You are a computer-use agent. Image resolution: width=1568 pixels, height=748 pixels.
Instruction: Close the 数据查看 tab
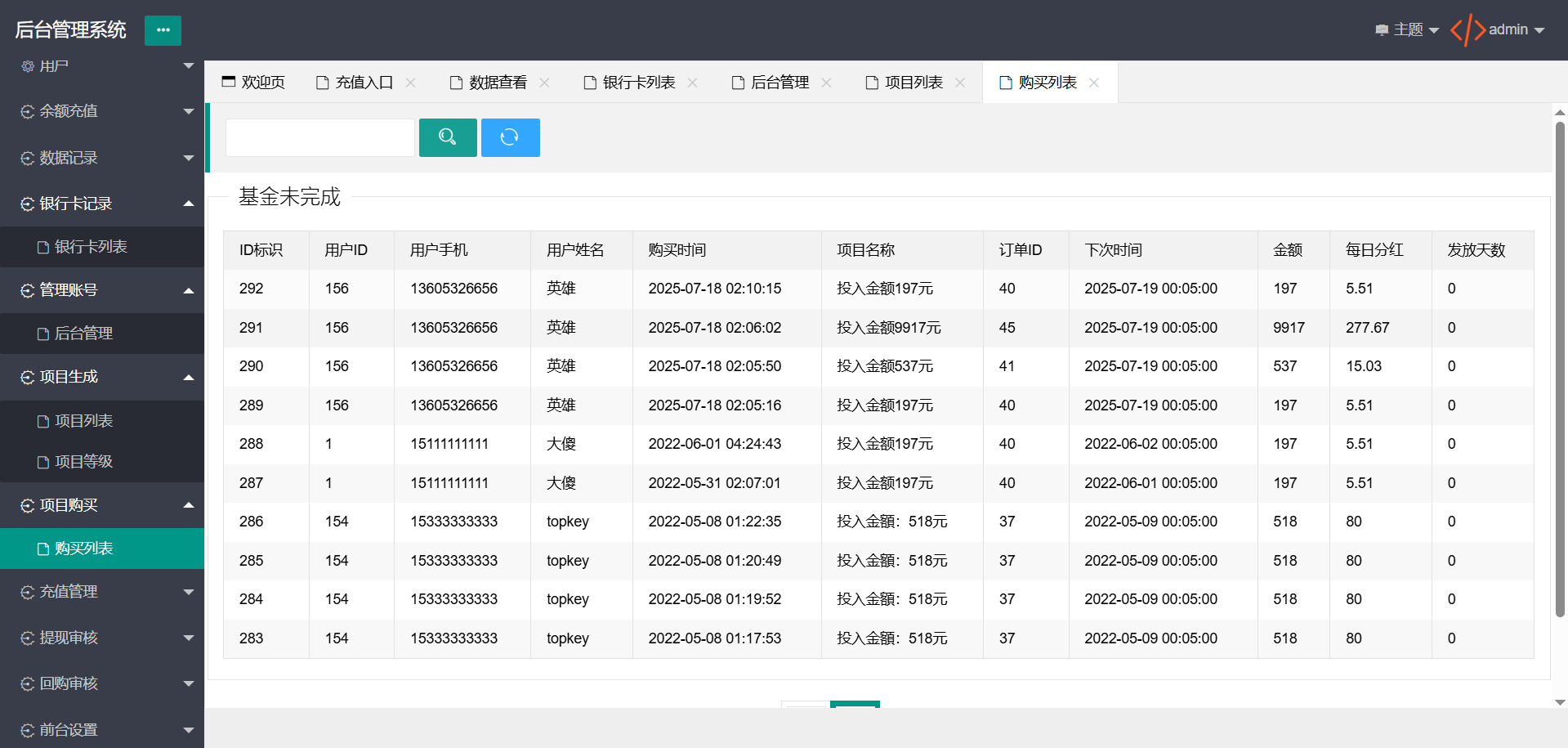tap(544, 83)
